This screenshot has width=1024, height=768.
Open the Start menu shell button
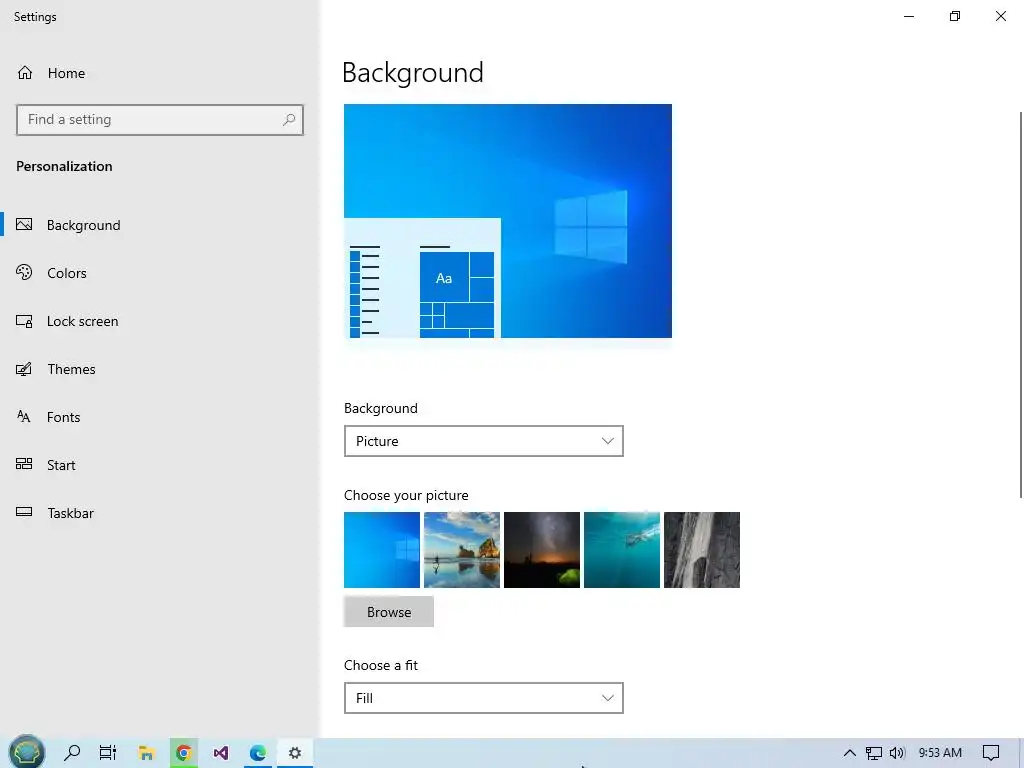[x=26, y=752]
